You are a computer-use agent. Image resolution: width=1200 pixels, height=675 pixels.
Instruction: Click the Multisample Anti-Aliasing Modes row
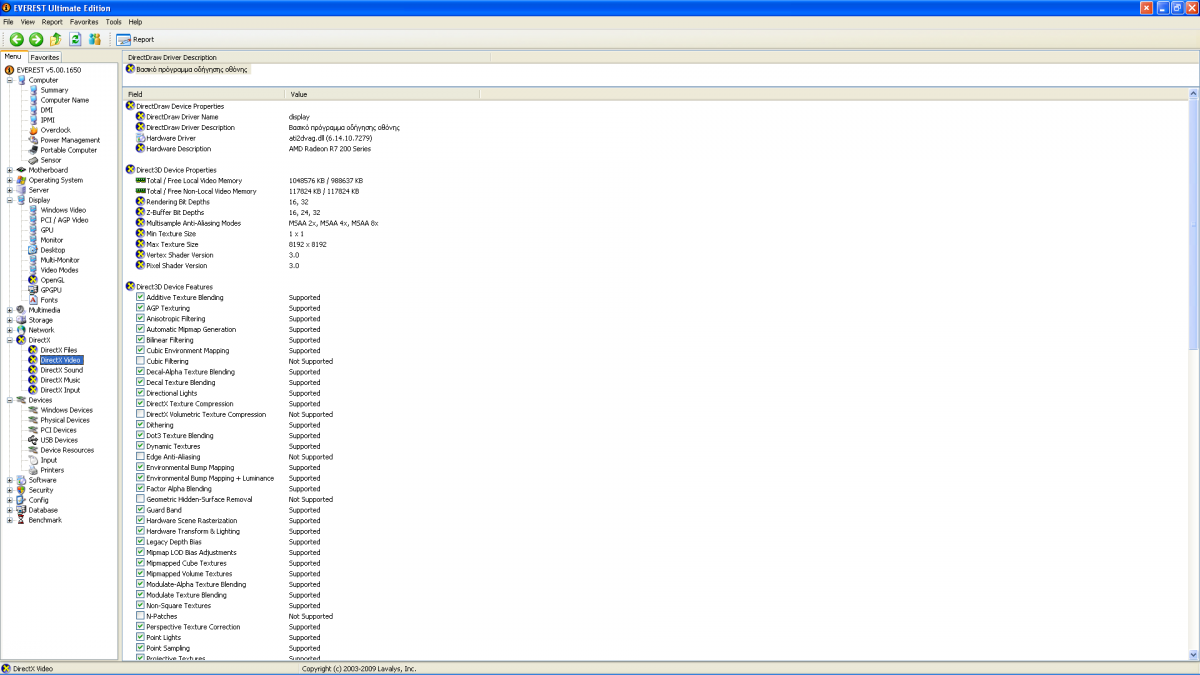pos(655,223)
